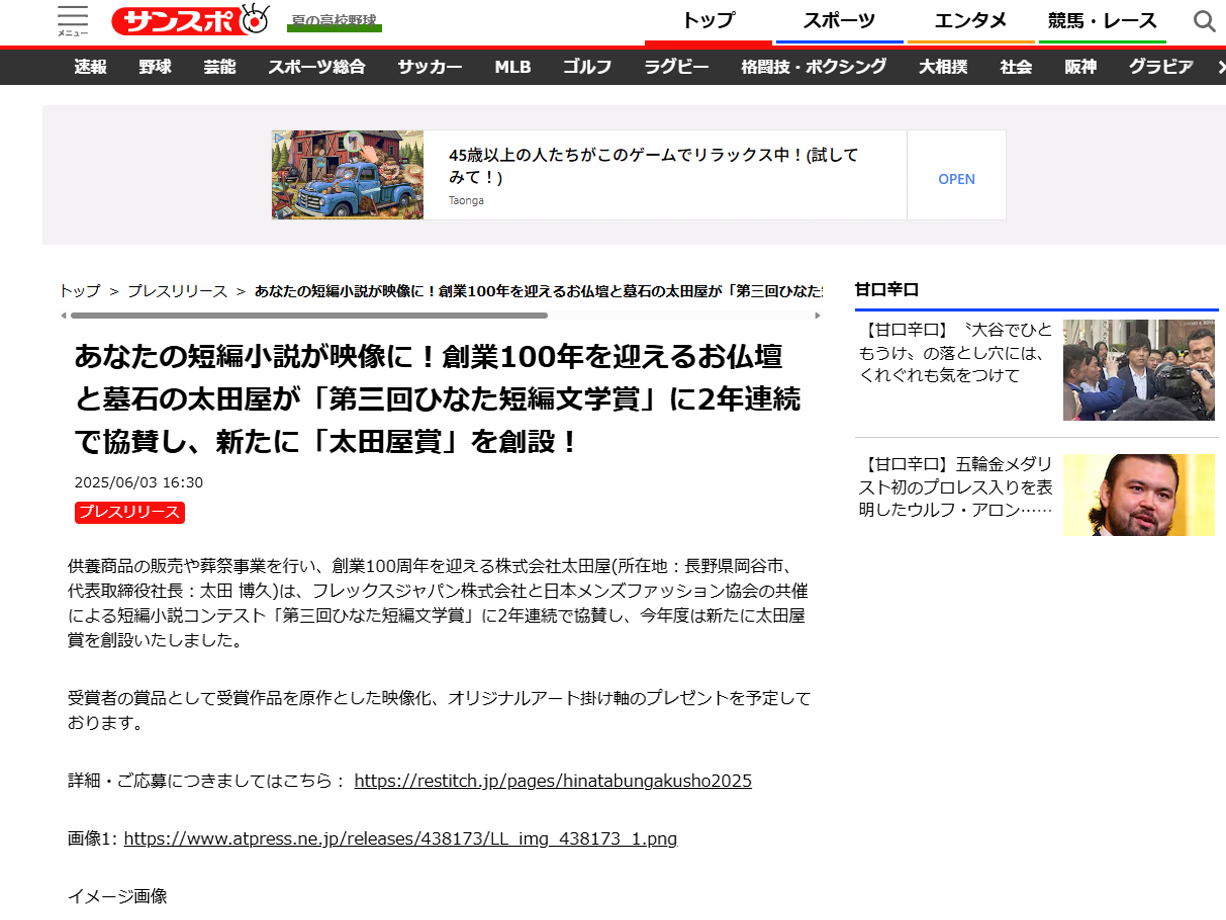Open the 速報 category
This screenshot has width=1226, height=920.
[x=90, y=67]
